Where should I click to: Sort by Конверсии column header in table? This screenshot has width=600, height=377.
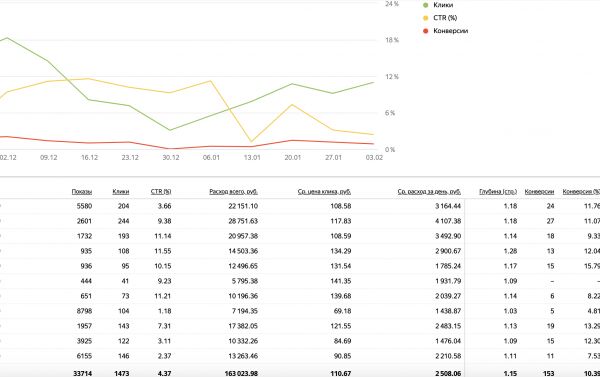pos(539,192)
